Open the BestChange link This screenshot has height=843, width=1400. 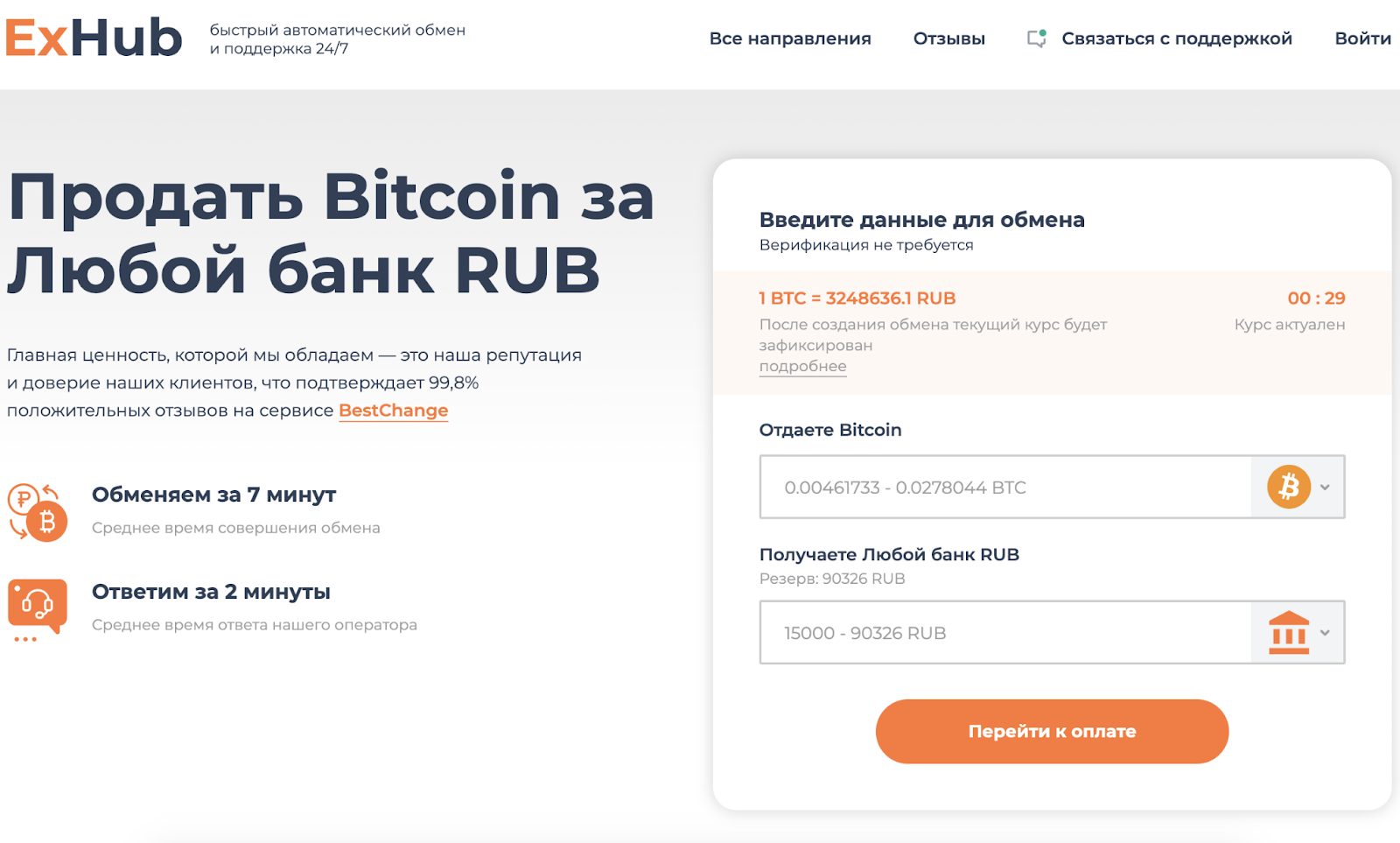(394, 411)
